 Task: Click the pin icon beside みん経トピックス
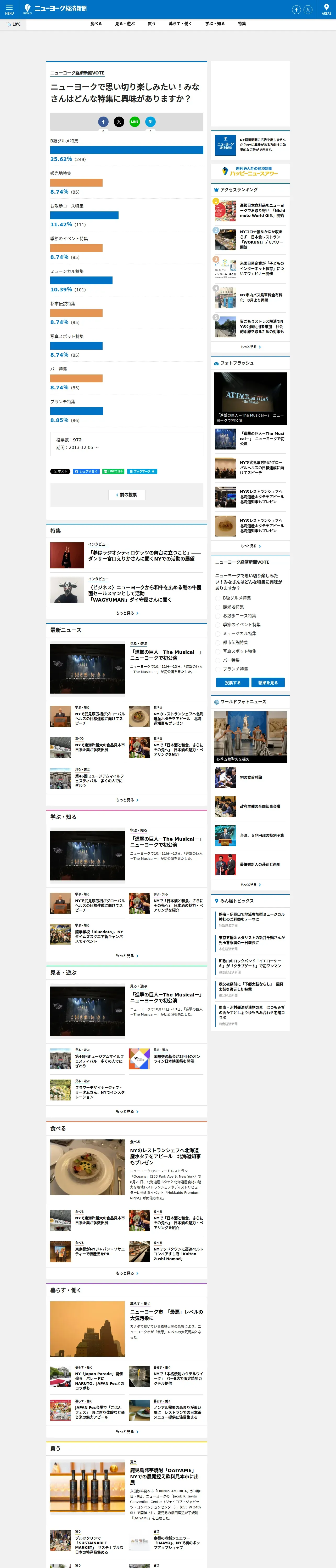(x=216, y=901)
